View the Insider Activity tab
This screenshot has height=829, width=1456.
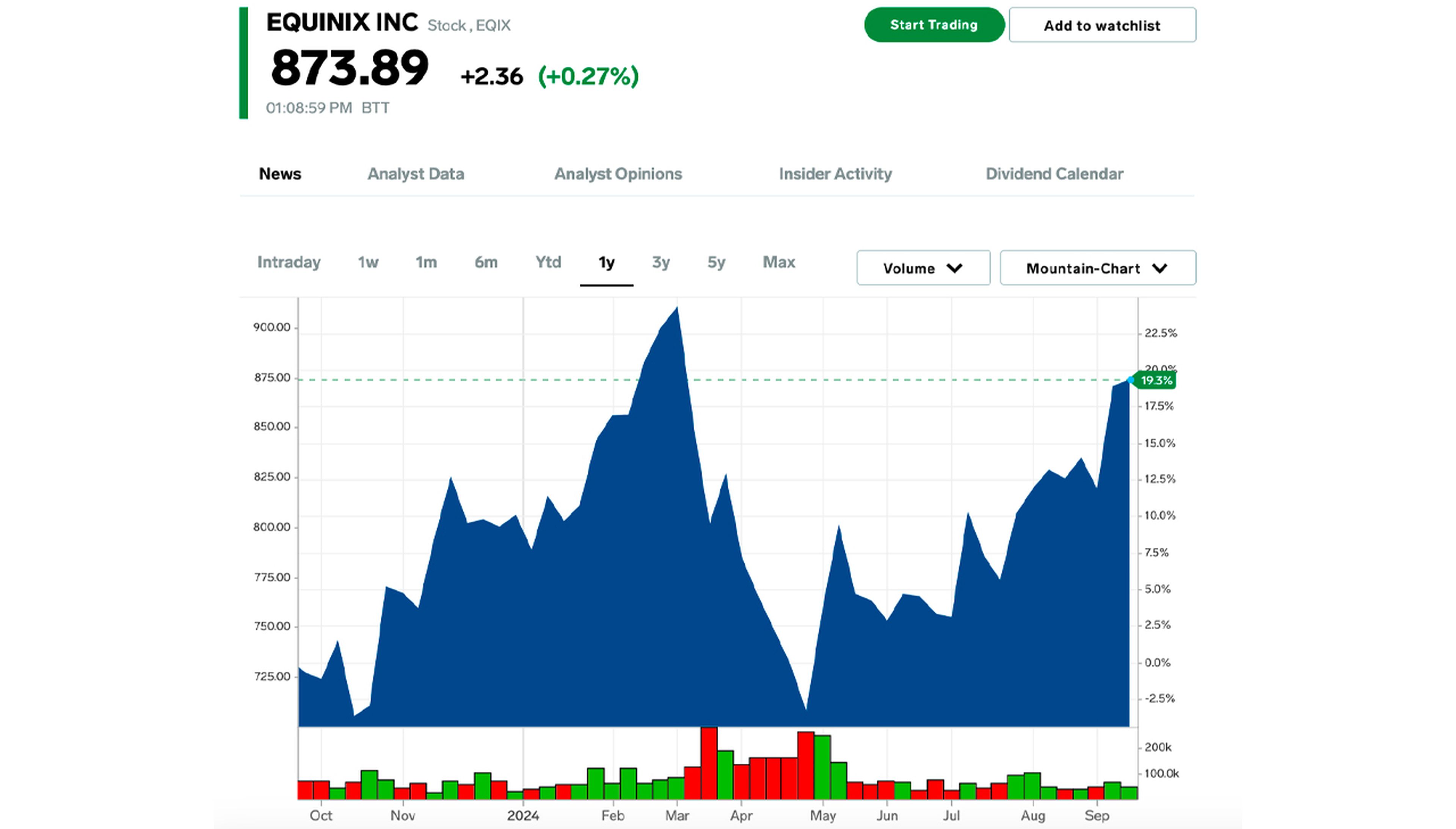pos(835,174)
